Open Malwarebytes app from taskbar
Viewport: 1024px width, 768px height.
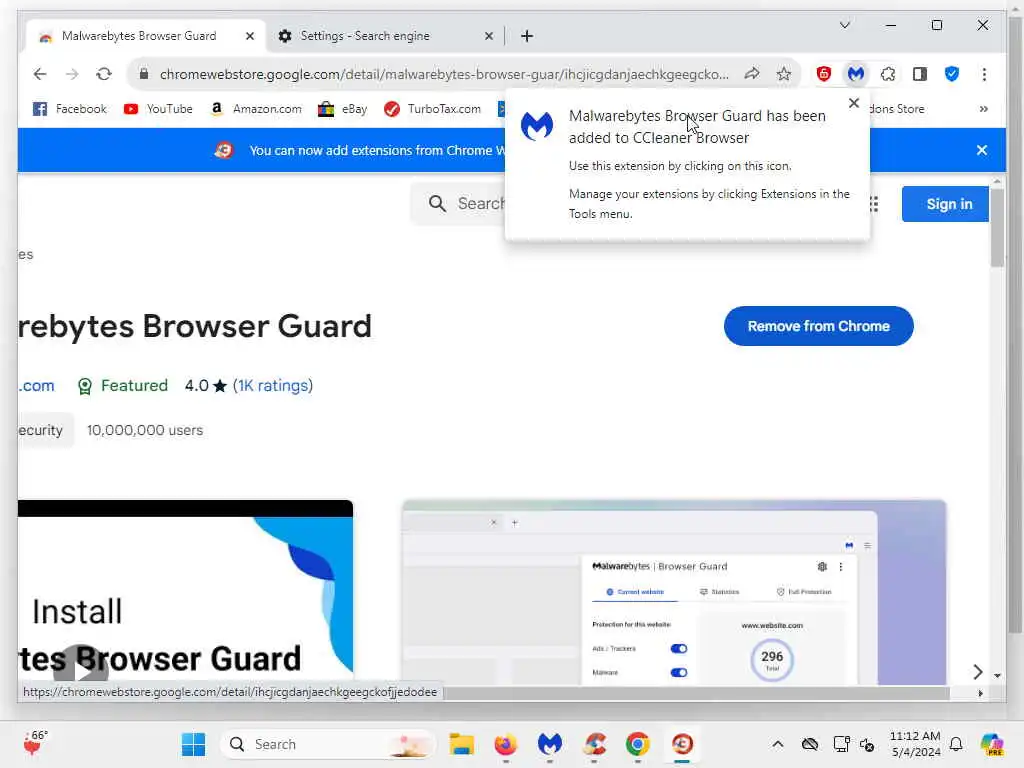[550, 744]
